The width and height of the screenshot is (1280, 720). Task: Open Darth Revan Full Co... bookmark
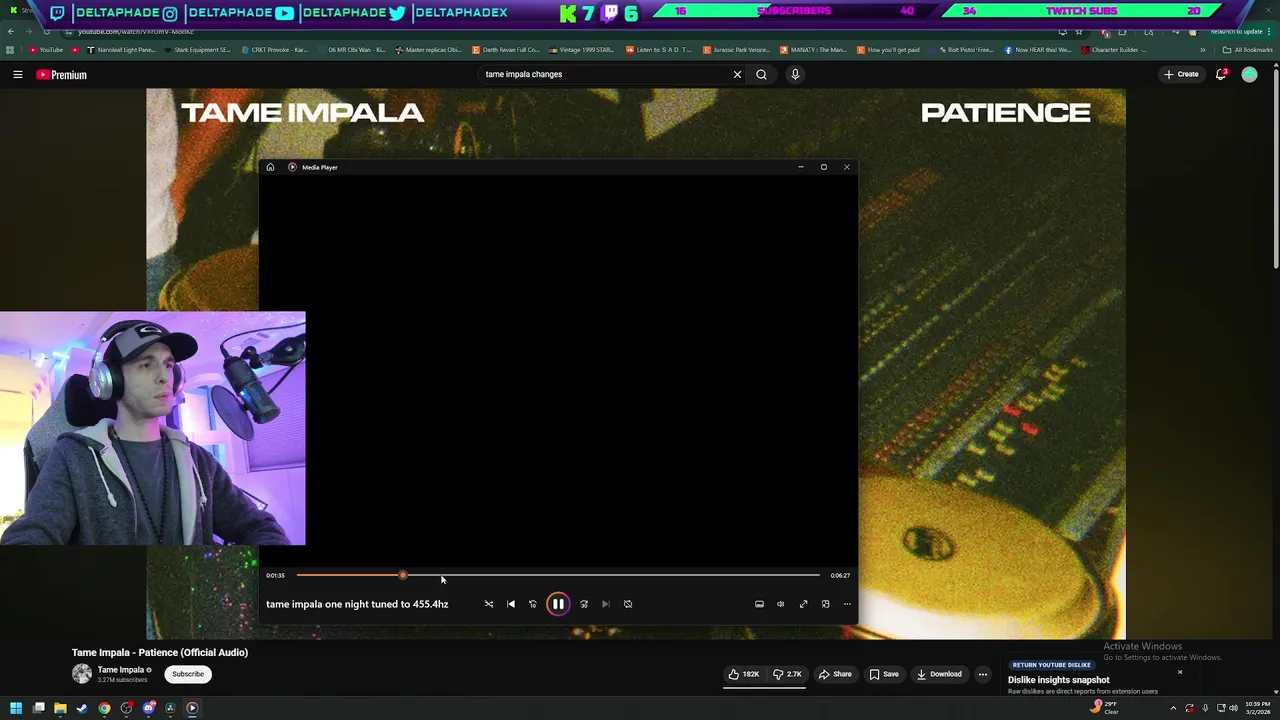click(x=506, y=50)
